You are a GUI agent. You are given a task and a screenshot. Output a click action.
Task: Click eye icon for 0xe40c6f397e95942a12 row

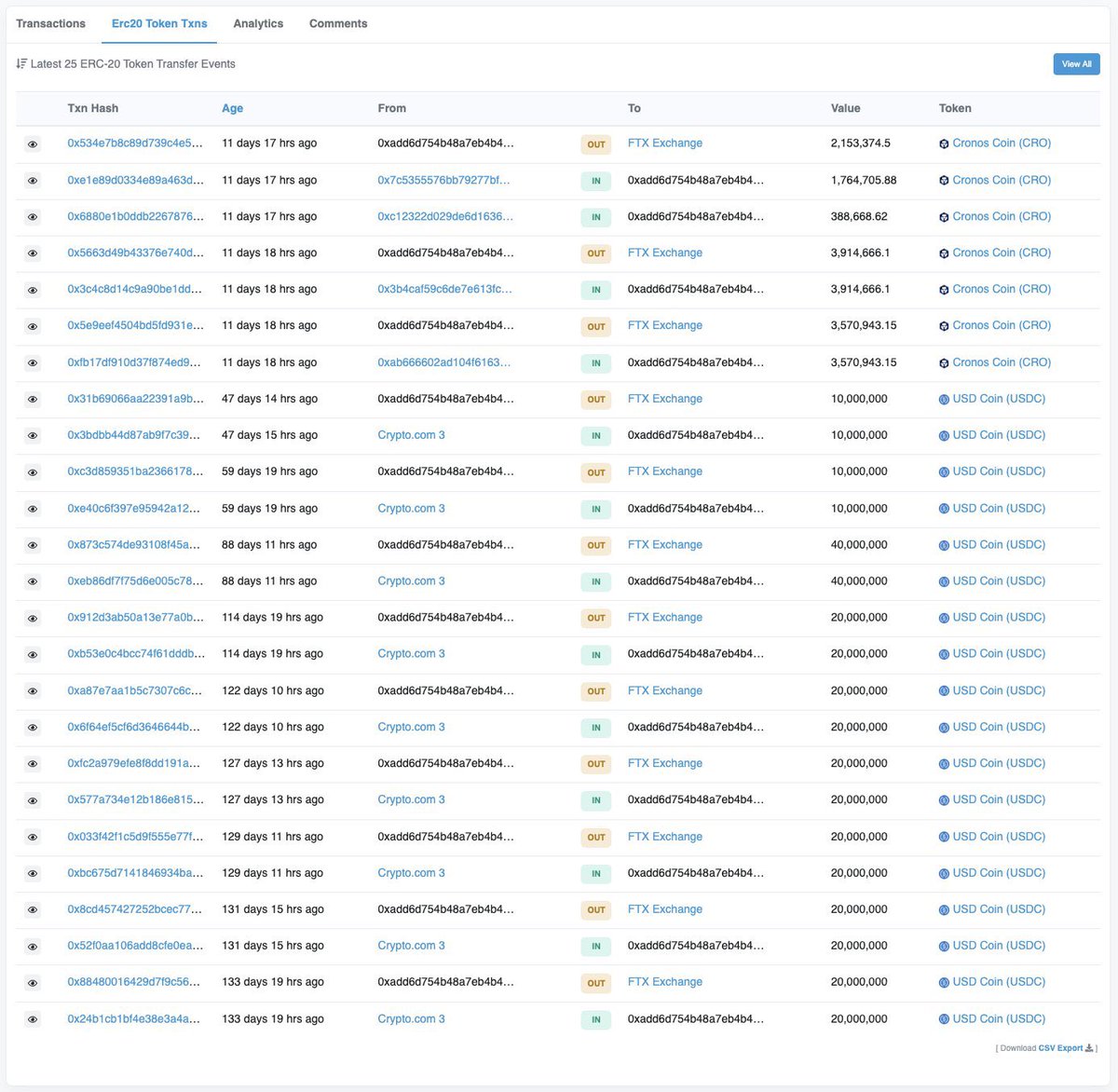pyautogui.click(x=33, y=509)
